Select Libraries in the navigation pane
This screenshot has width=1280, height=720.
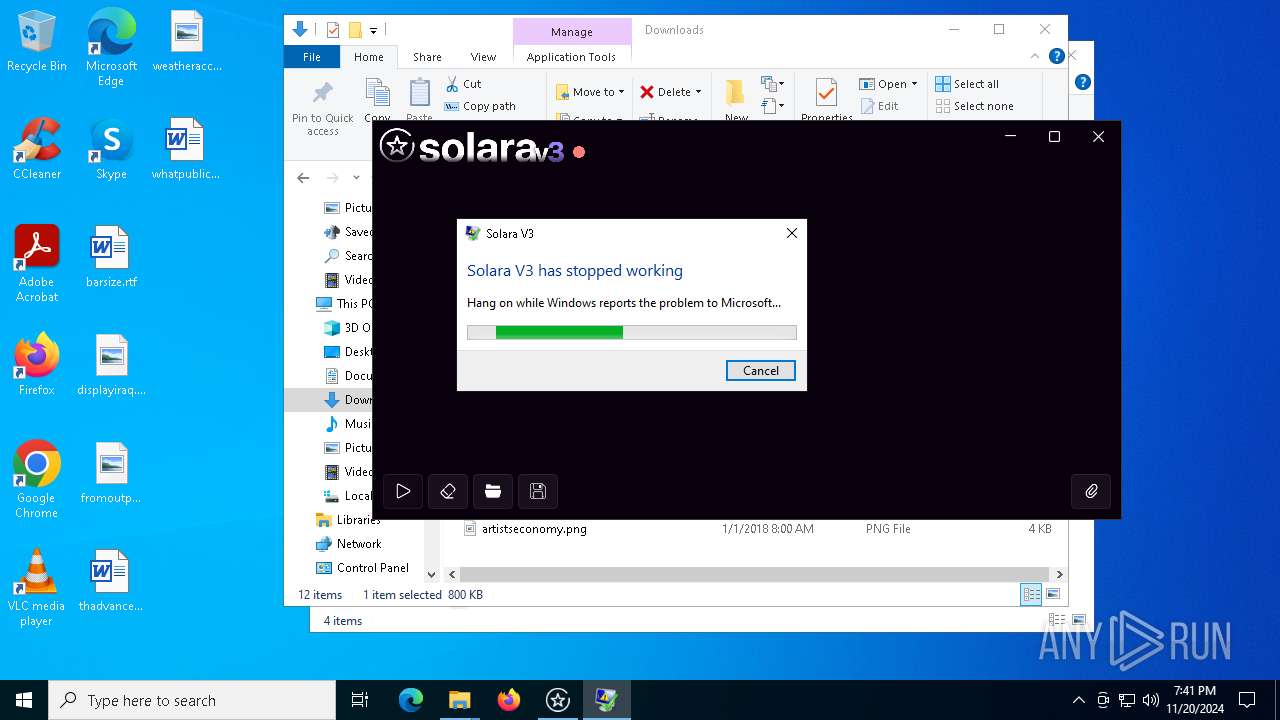click(348, 520)
